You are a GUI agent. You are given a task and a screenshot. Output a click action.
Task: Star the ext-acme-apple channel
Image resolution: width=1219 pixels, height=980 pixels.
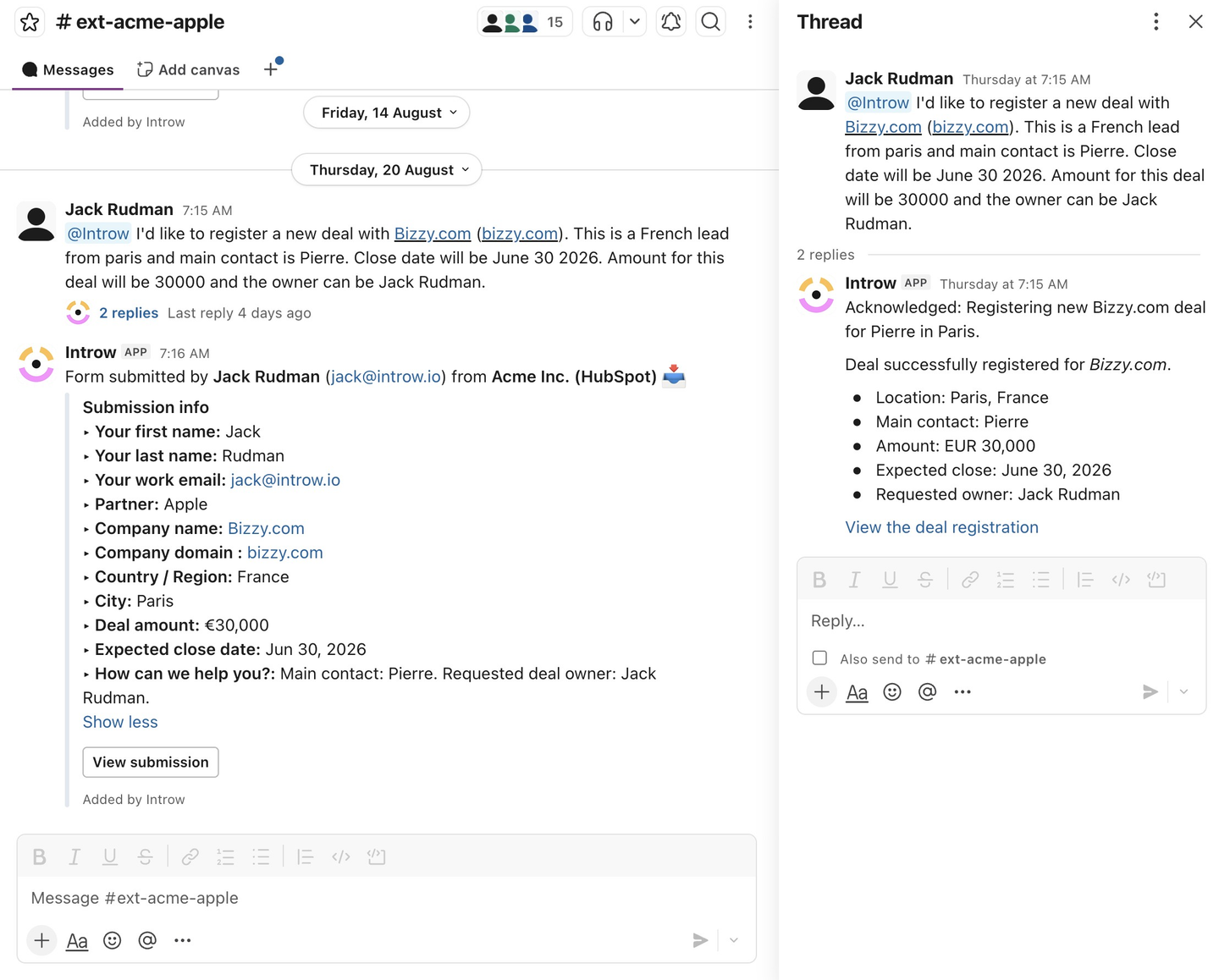pyautogui.click(x=30, y=22)
